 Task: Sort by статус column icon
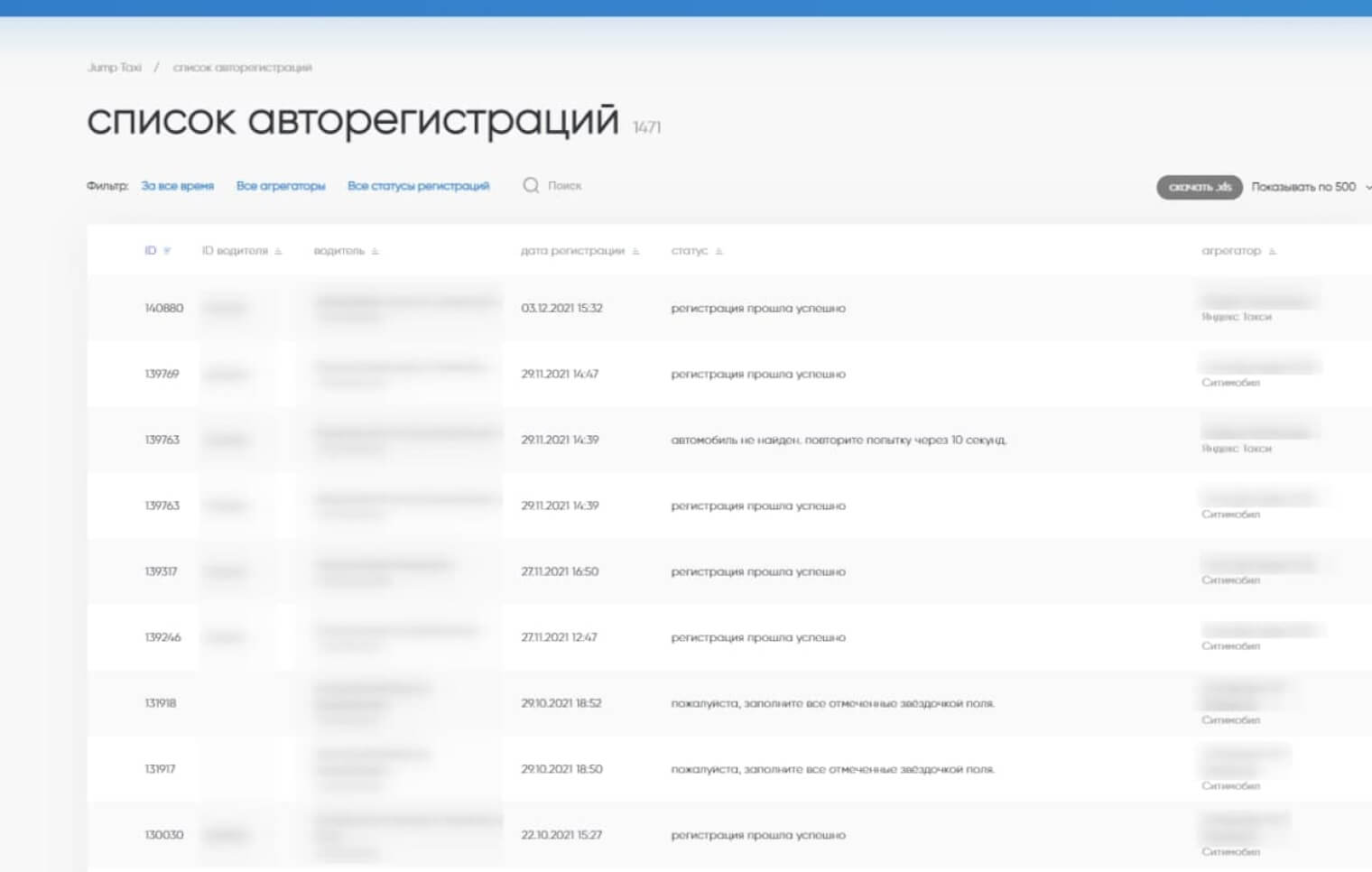(x=719, y=251)
